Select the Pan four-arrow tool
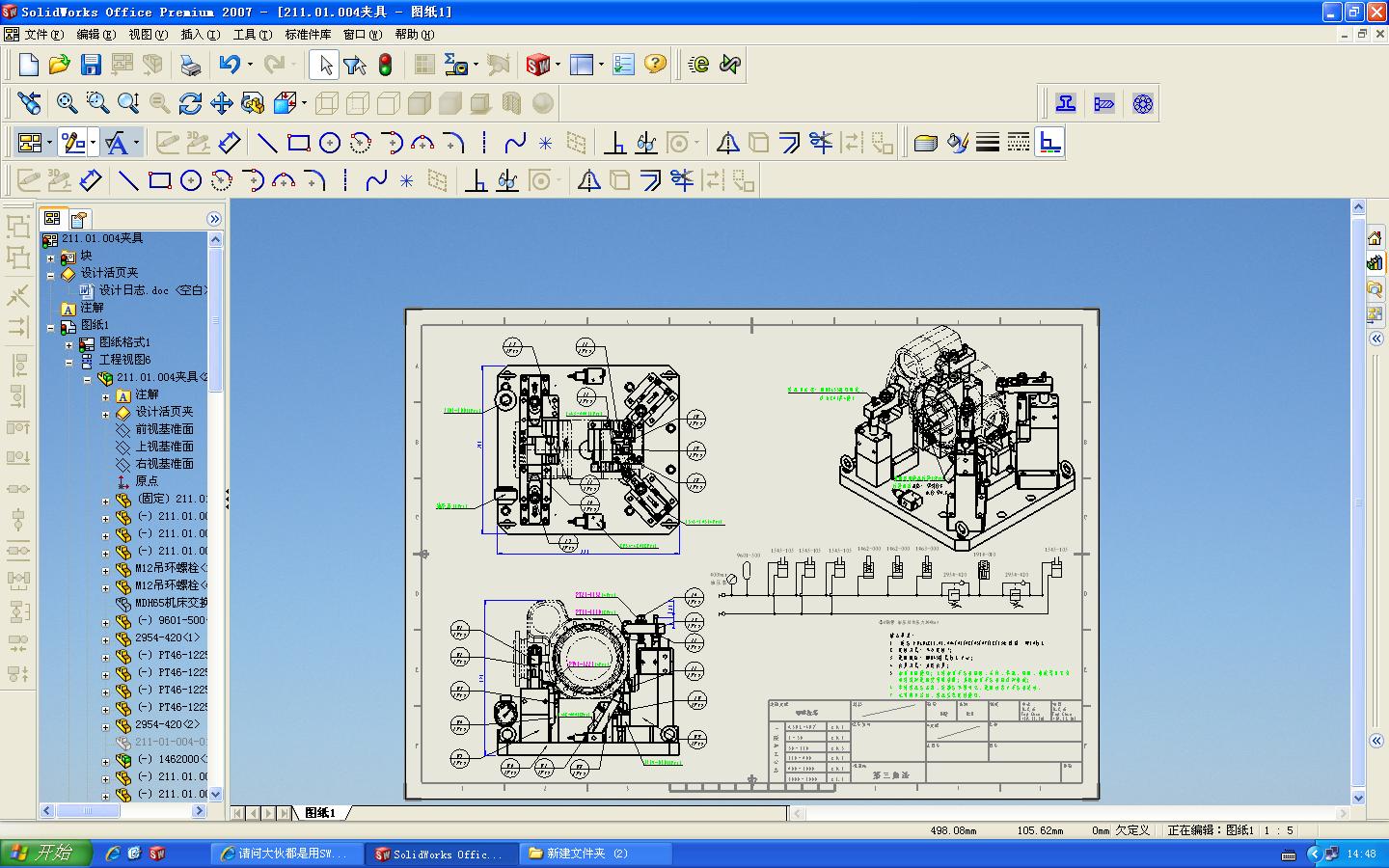This screenshot has width=1389, height=868. point(221,103)
